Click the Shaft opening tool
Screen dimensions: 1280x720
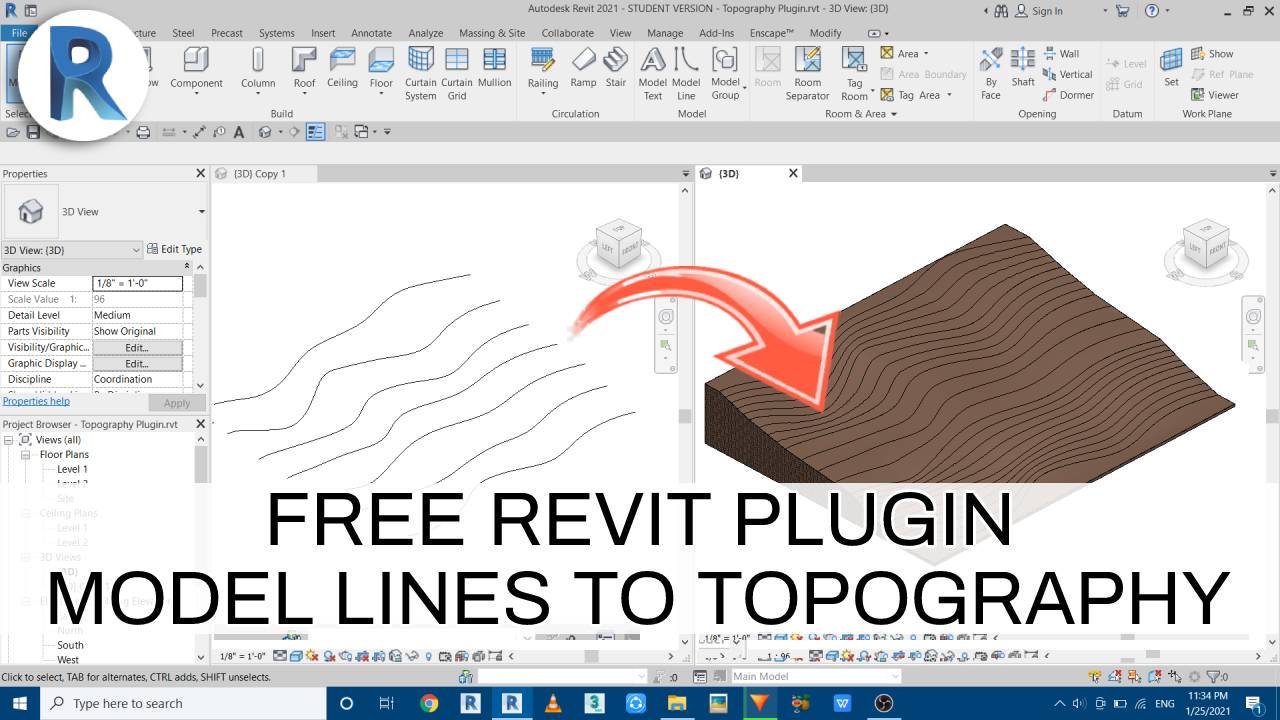[1022, 70]
